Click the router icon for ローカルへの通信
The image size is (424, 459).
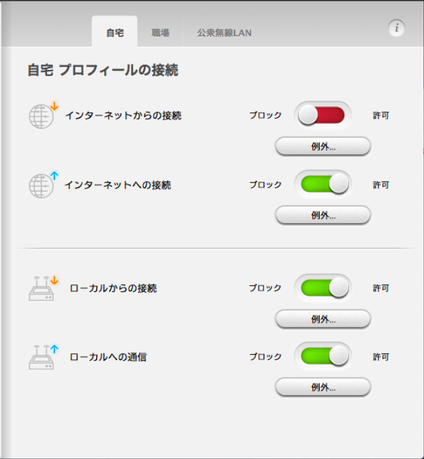point(43,357)
